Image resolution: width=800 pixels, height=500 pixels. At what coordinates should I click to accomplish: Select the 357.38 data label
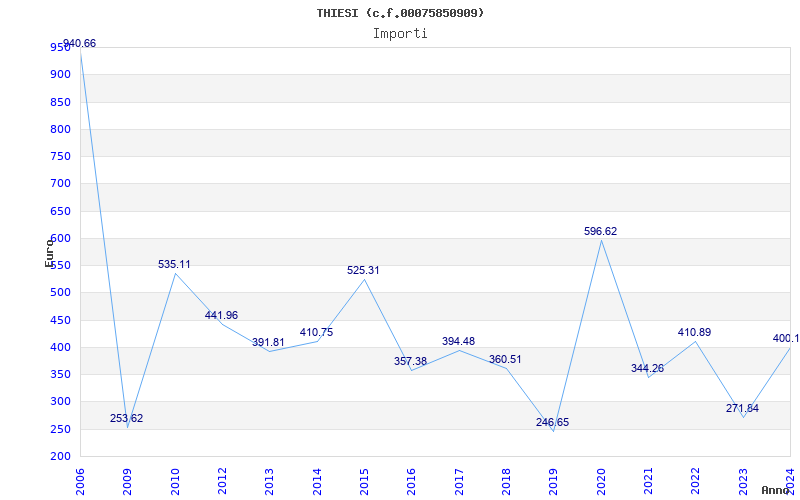(x=410, y=361)
